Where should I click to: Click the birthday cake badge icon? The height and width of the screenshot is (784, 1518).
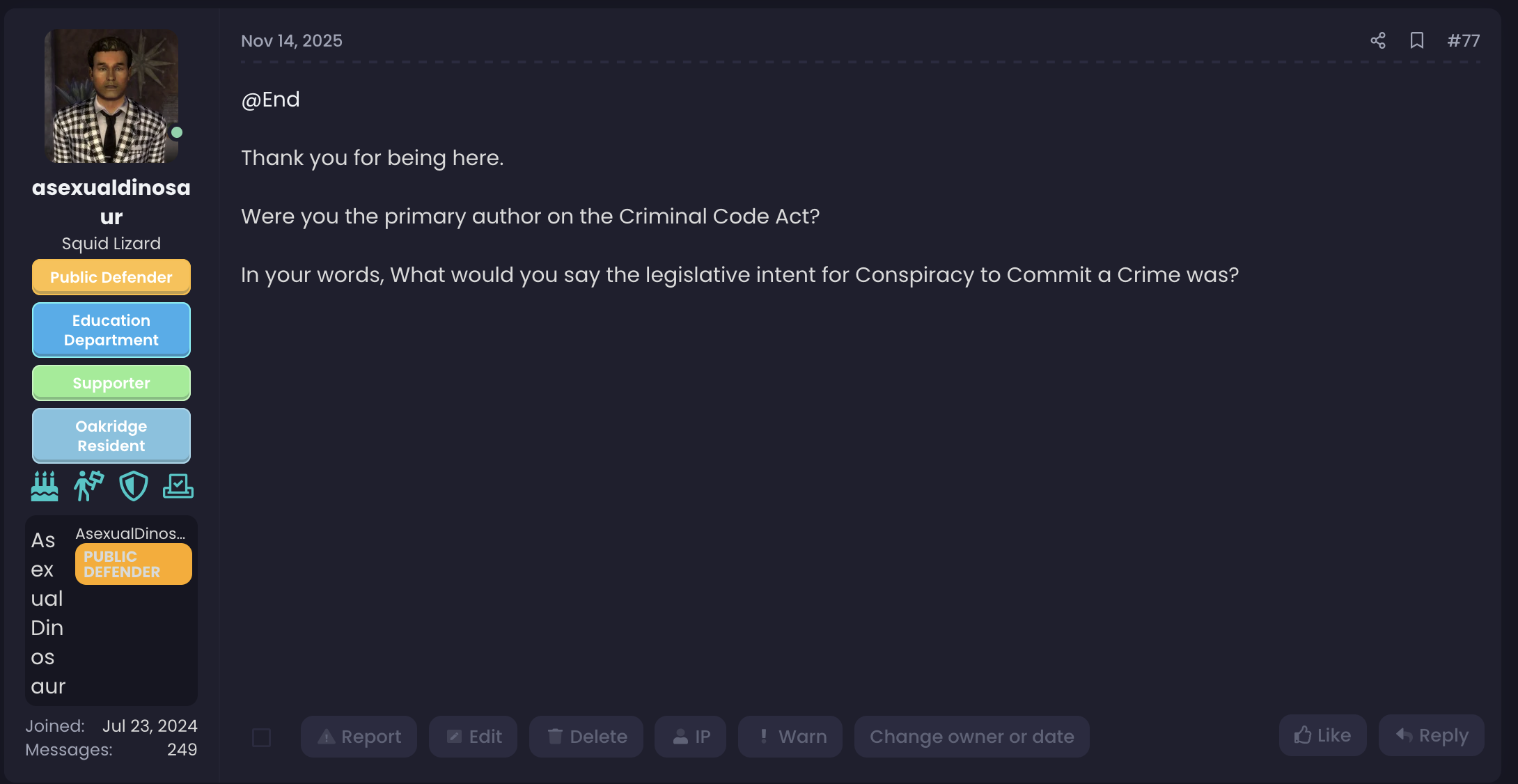pos(45,486)
